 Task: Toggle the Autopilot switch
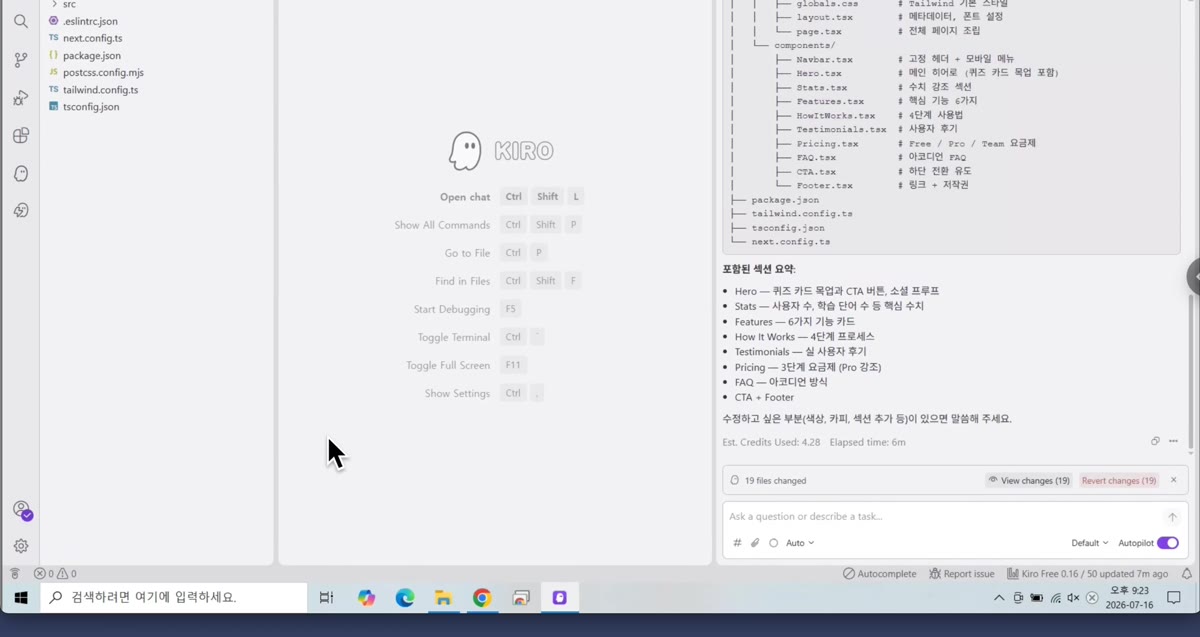(1167, 543)
